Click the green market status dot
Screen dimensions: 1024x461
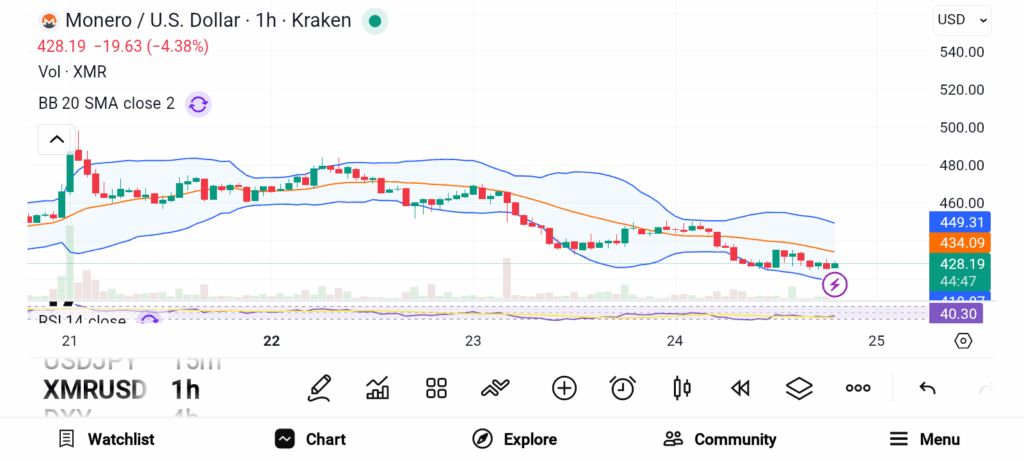pos(374,20)
